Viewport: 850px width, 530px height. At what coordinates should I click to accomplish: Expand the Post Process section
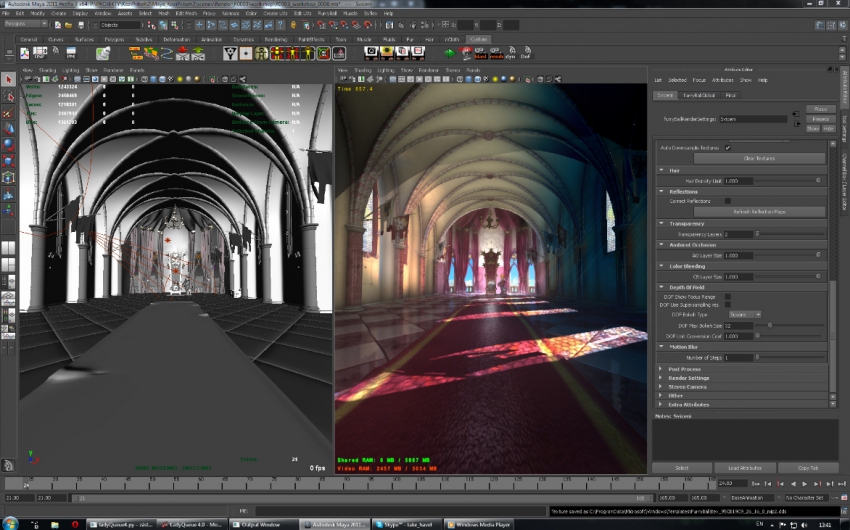click(x=661, y=369)
